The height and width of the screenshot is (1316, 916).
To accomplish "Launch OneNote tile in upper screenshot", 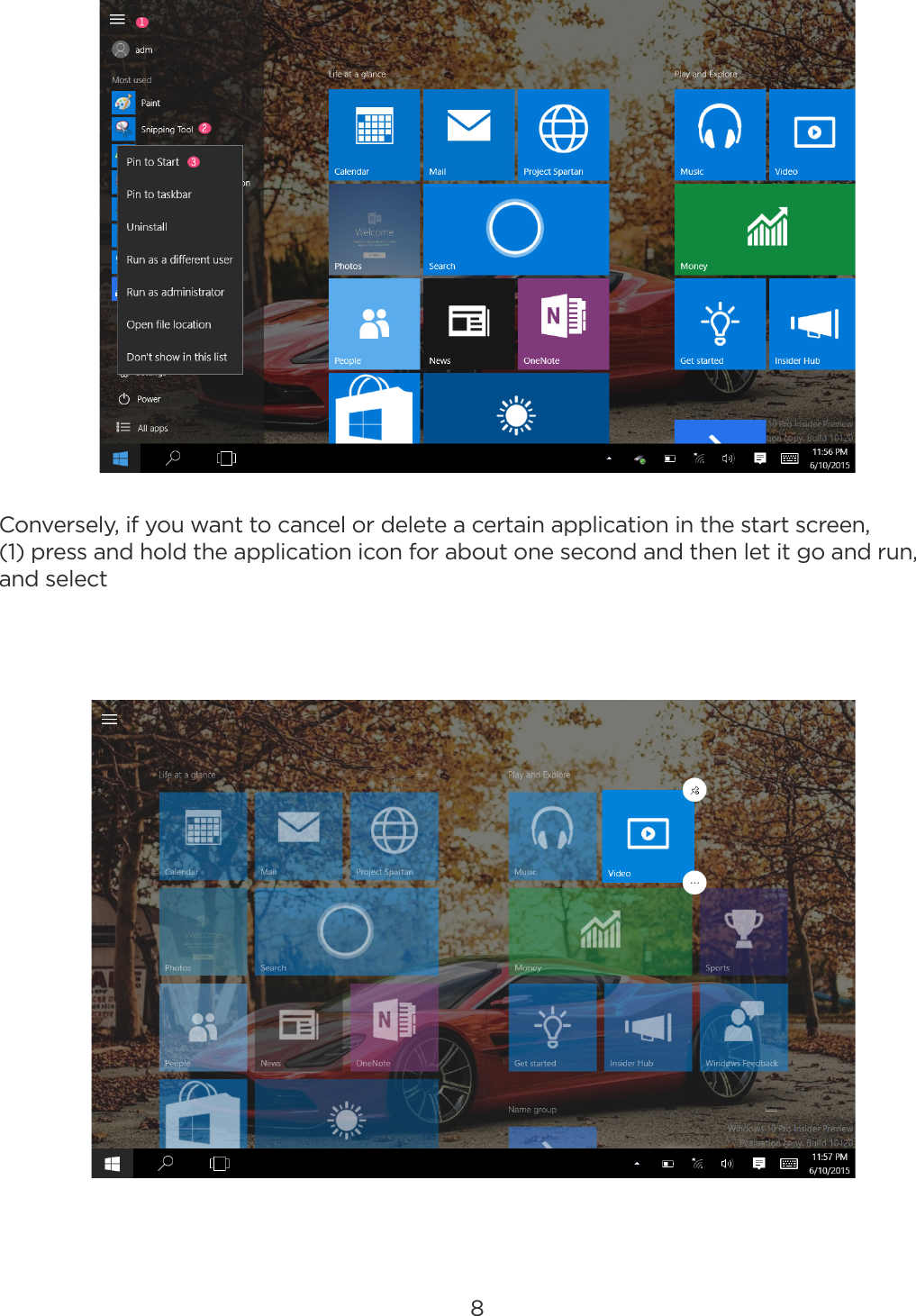I will click(564, 324).
